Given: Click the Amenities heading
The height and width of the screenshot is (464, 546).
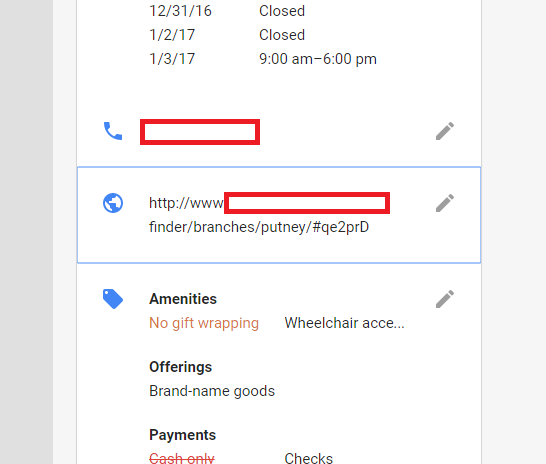Looking at the screenshot, I should point(183,299).
